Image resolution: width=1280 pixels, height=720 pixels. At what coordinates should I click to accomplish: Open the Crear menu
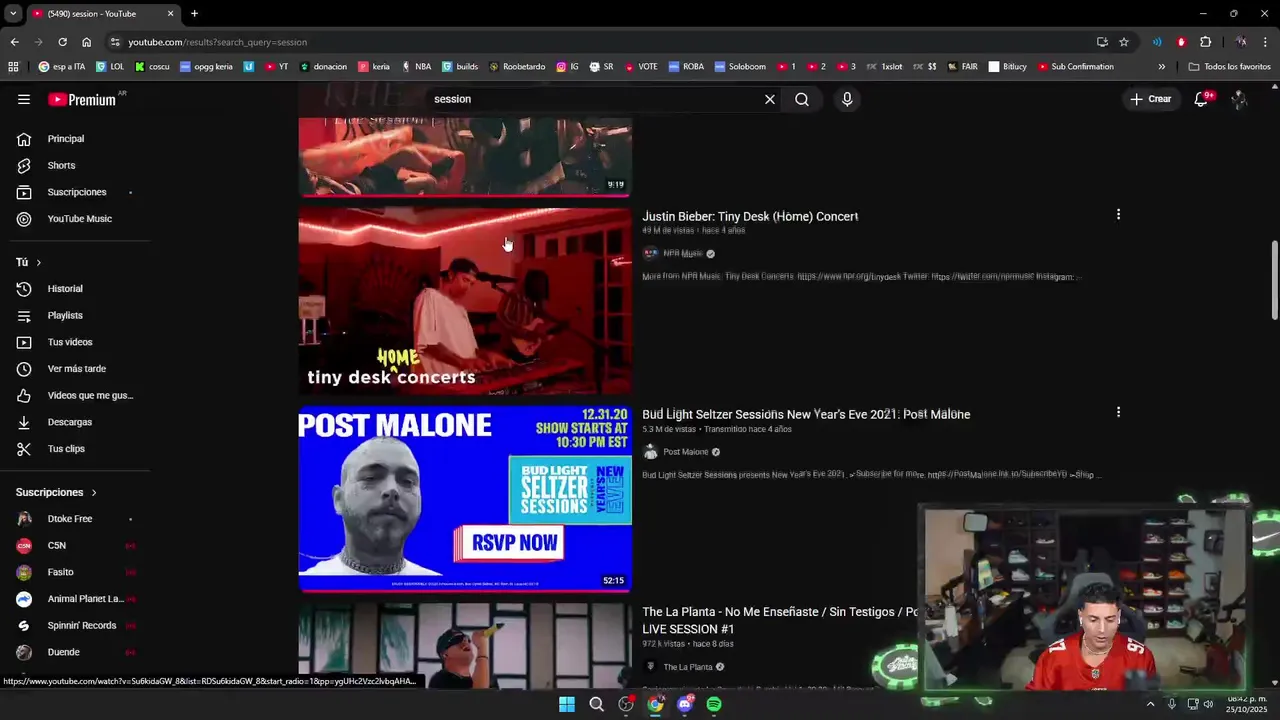(1151, 99)
